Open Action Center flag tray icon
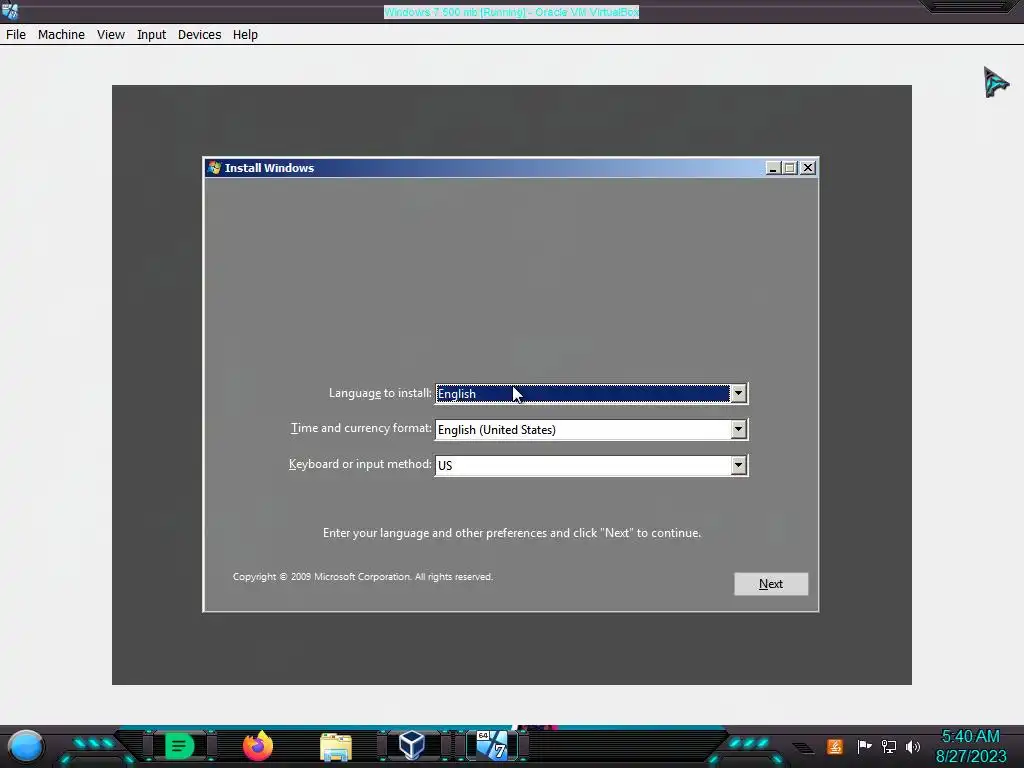Image resolution: width=1024 pixels, height=768 pixels. pos(864,746)
